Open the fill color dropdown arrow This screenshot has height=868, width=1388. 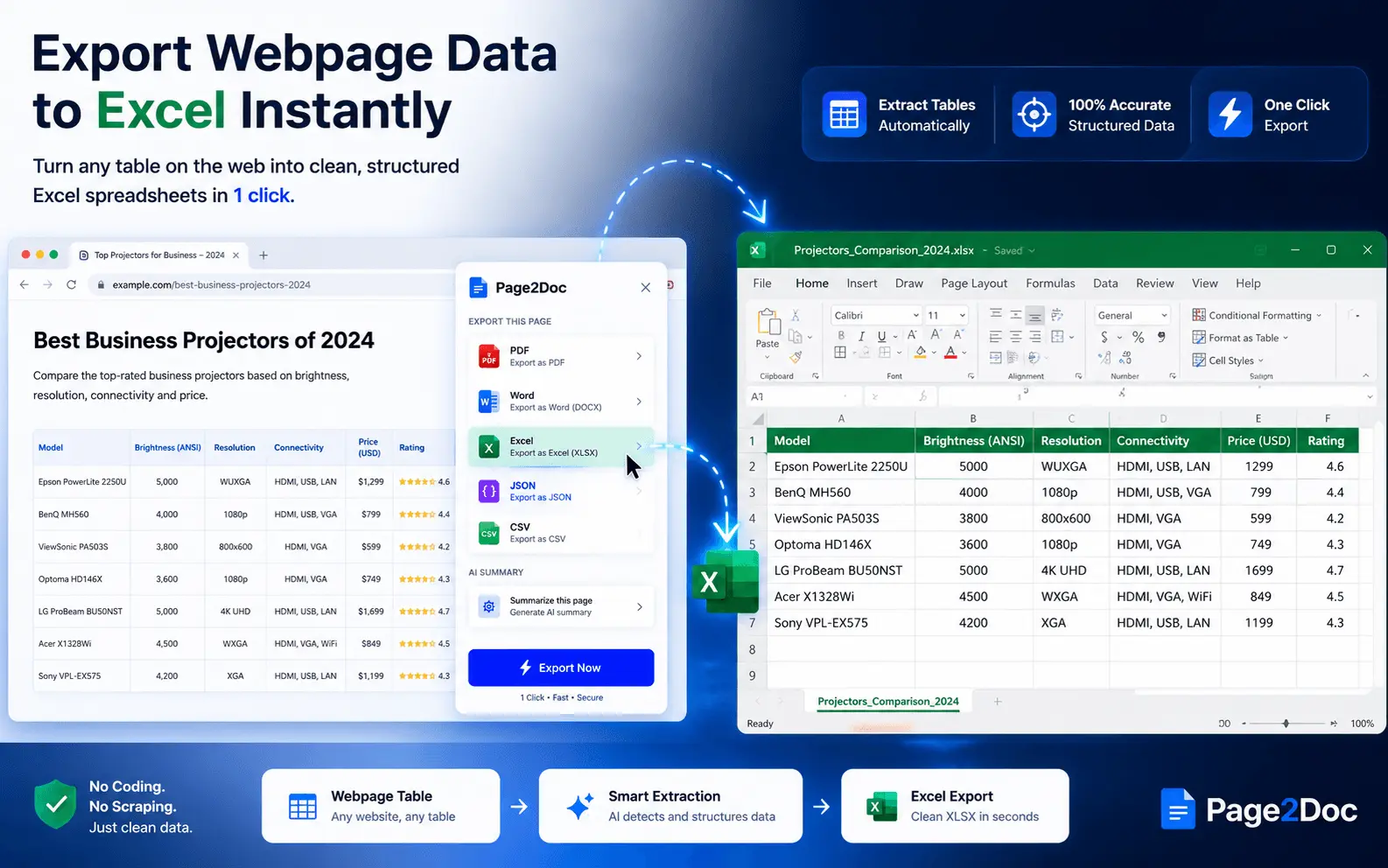click(x=934, y=353)
